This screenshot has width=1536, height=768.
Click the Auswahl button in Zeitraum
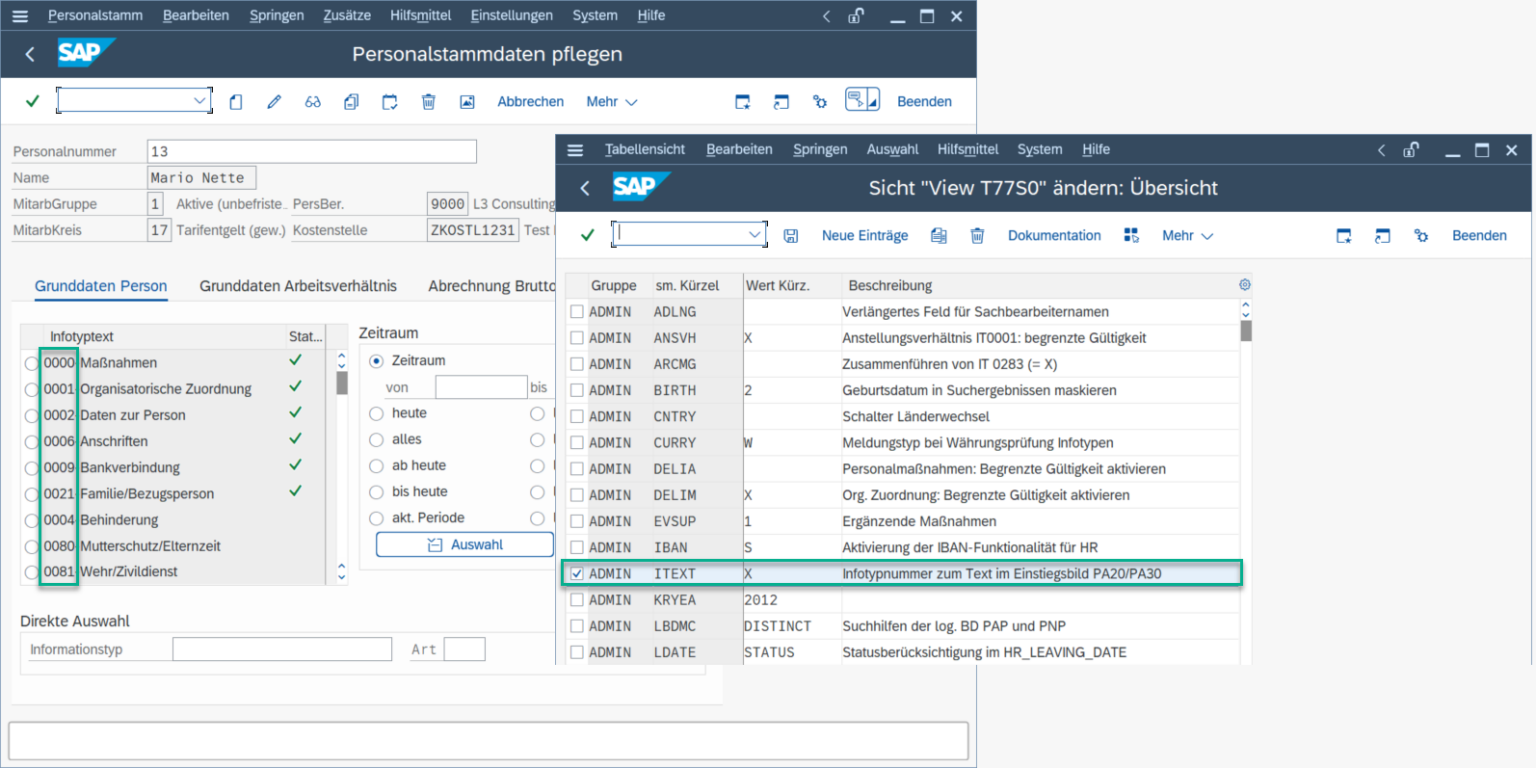(x=464, y=545)
